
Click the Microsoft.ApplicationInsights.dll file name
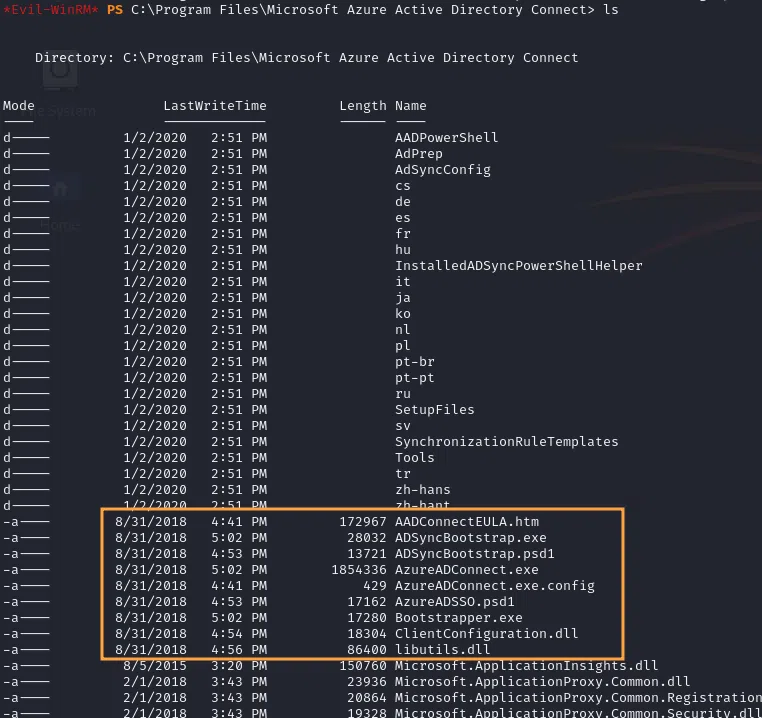coord(526,665)
